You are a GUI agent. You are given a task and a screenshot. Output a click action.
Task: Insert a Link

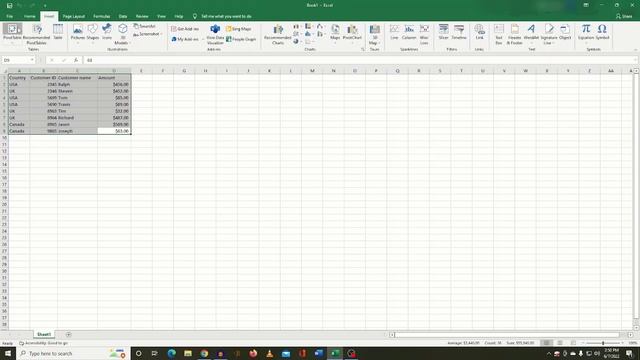[480, 32]
